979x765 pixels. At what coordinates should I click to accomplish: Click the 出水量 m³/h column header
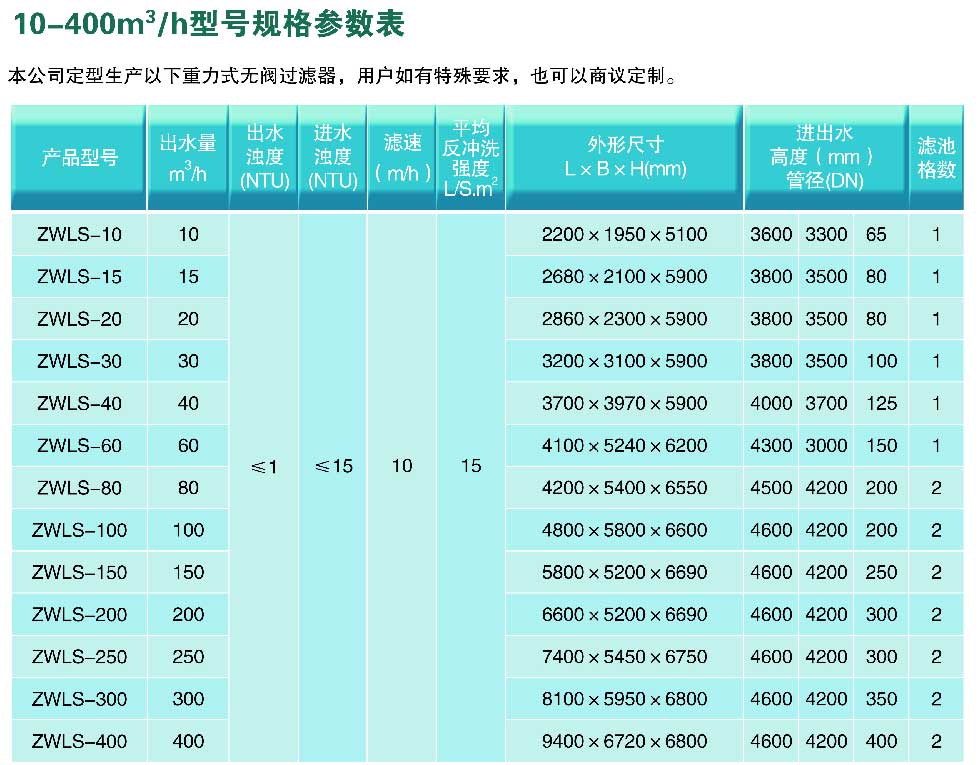188,157
